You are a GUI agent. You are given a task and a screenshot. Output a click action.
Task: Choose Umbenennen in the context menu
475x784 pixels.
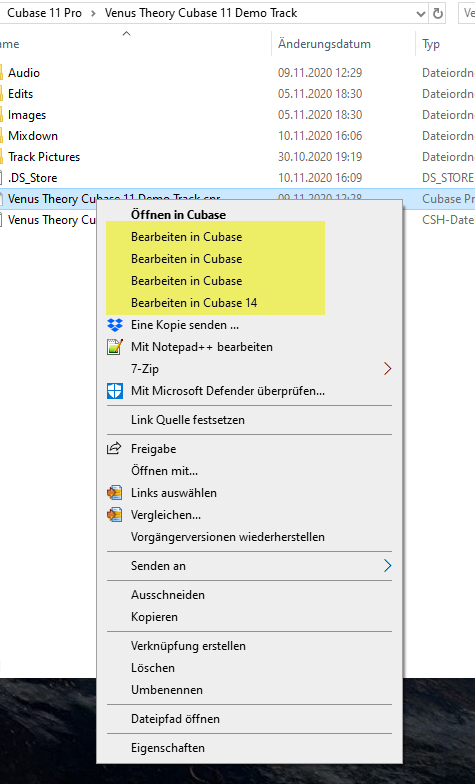pyautogui.click(x=167, y=690)
